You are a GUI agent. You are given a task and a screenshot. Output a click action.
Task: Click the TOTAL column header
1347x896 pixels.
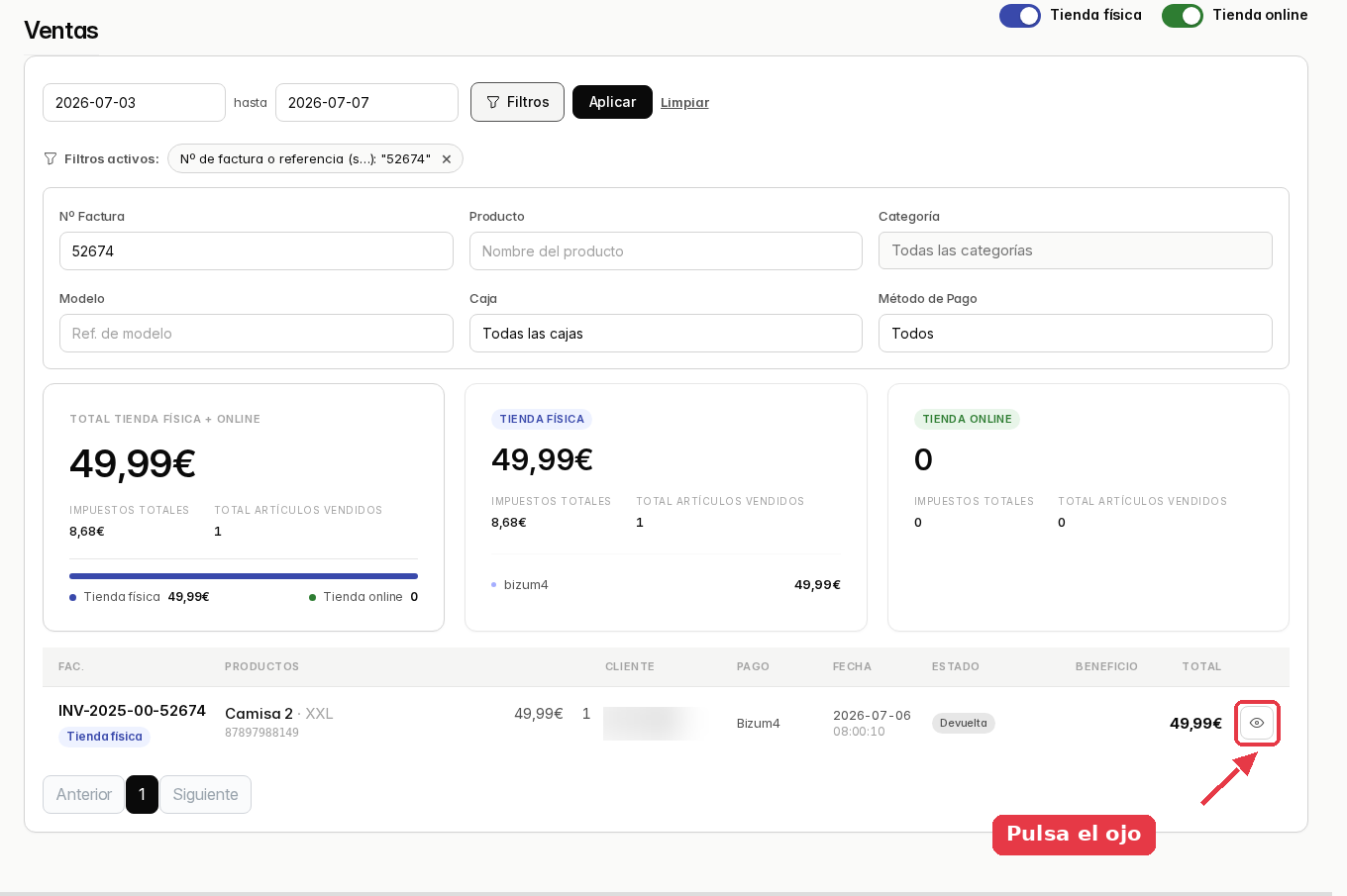1201,667
